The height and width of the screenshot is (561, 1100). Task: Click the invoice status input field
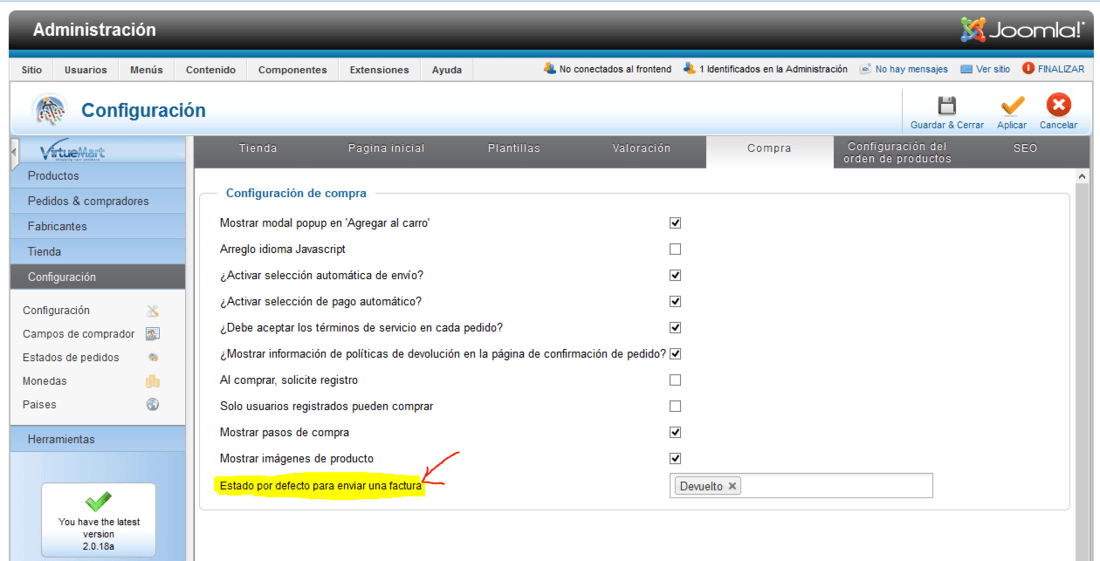[801, 486]
